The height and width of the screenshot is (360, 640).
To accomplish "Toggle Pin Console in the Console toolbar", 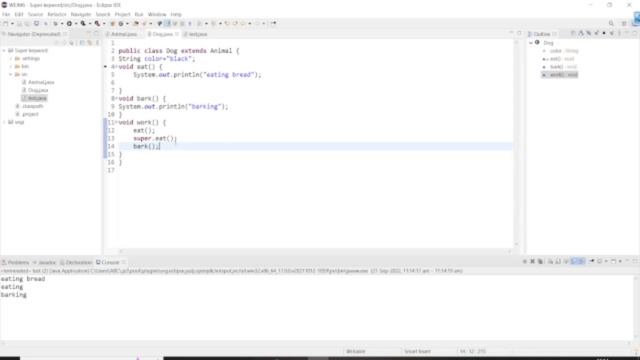I will 592,261.
